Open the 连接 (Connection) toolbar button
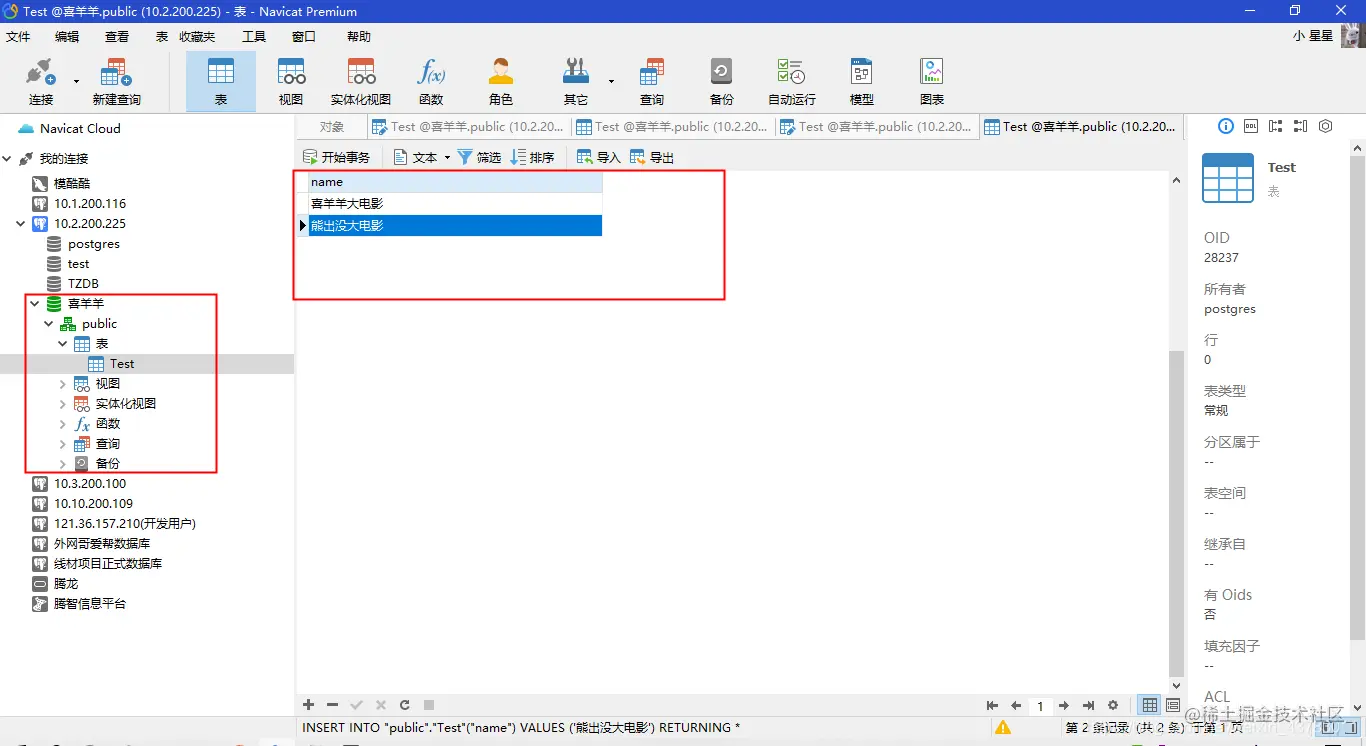 tap(41, 82)
